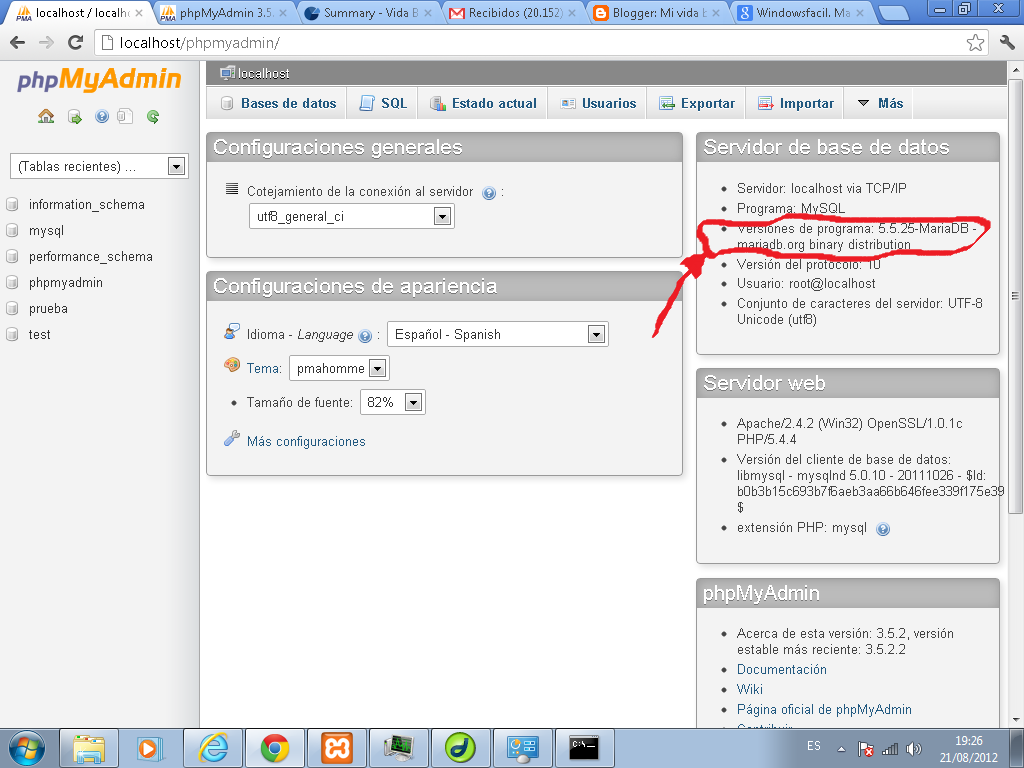Open Página oficial de phpMyAdmin link

coord(824,709)
